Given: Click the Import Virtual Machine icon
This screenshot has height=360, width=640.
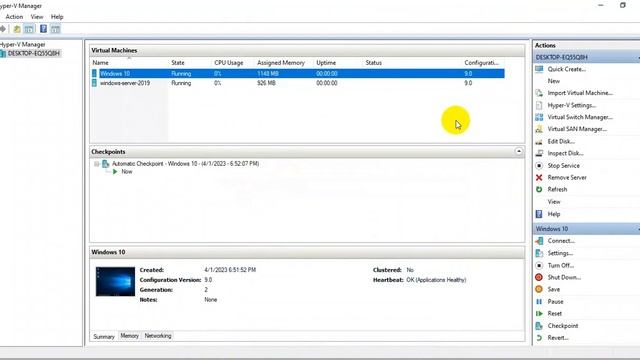Looking at the screenshot, I should pos(539,93).
